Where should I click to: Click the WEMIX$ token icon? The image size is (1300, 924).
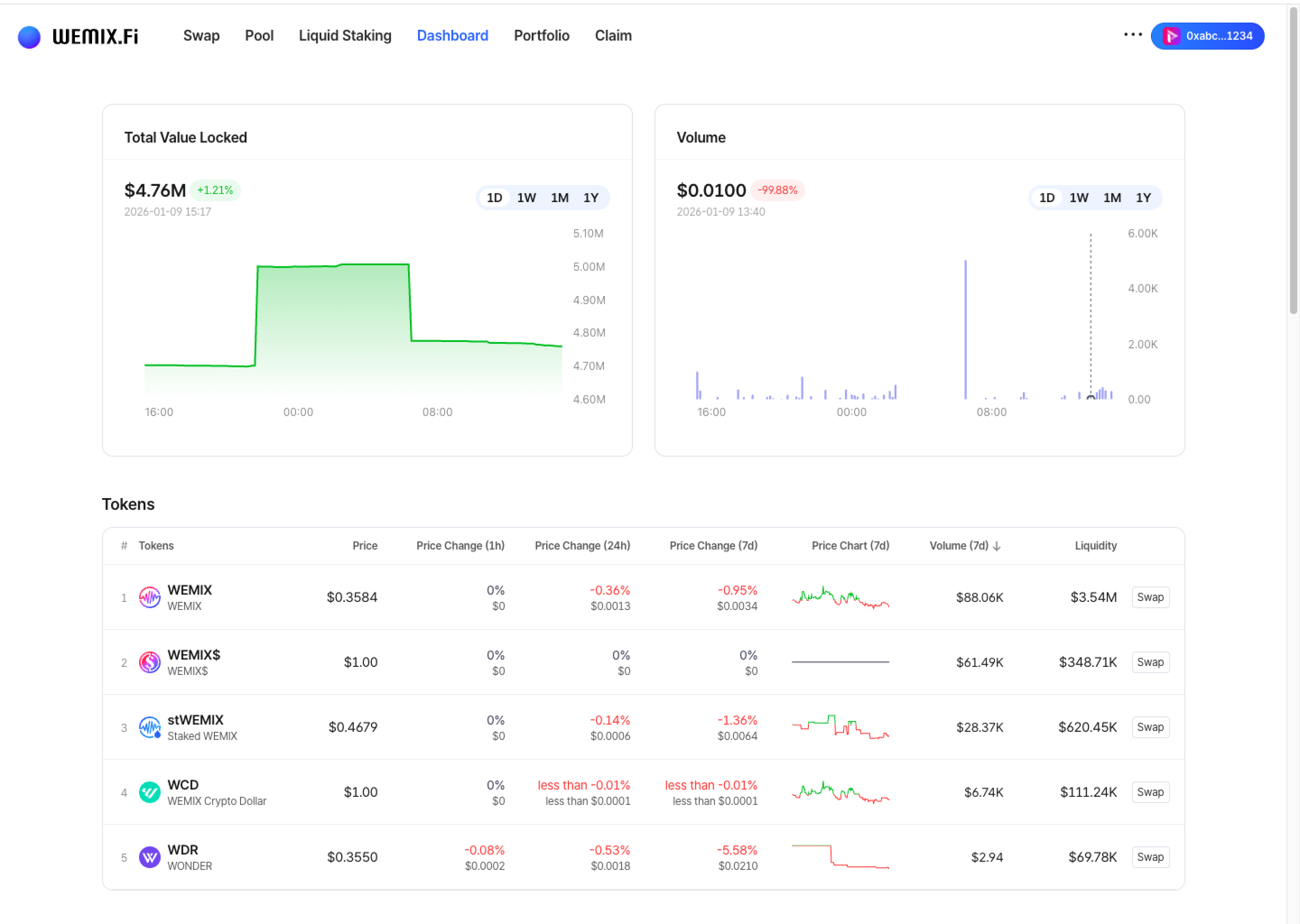pos(150,662)
